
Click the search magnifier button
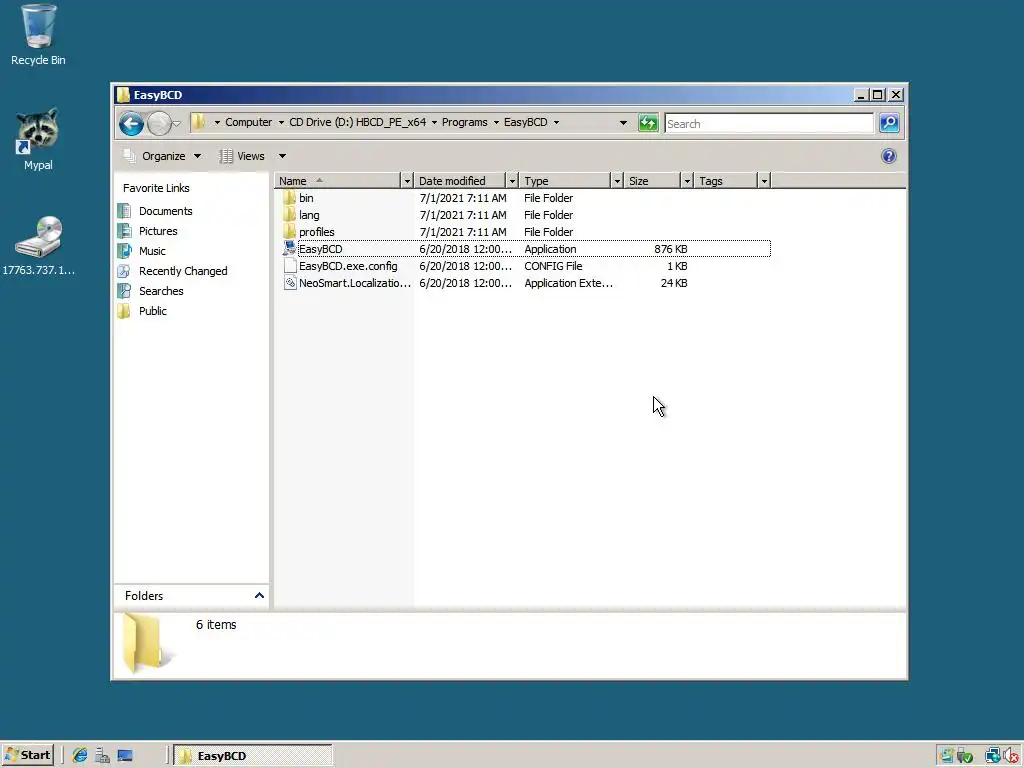click(889, 123)
